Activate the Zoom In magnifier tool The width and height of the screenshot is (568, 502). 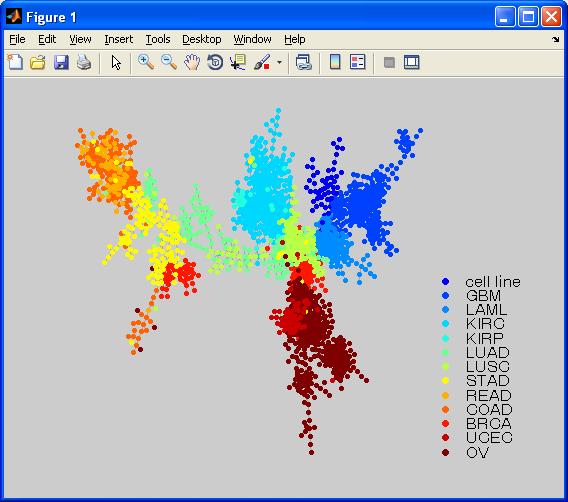pos(146,62)
